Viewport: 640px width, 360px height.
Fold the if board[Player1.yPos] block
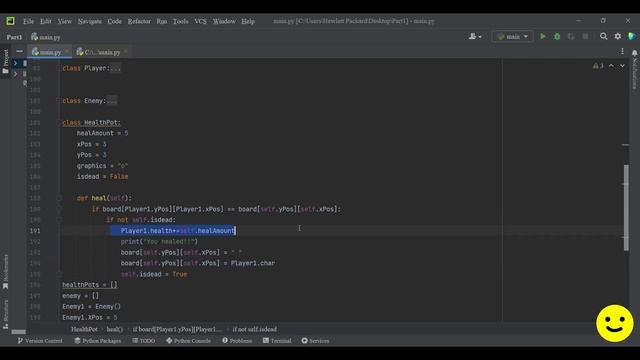(x=59, y=209)
